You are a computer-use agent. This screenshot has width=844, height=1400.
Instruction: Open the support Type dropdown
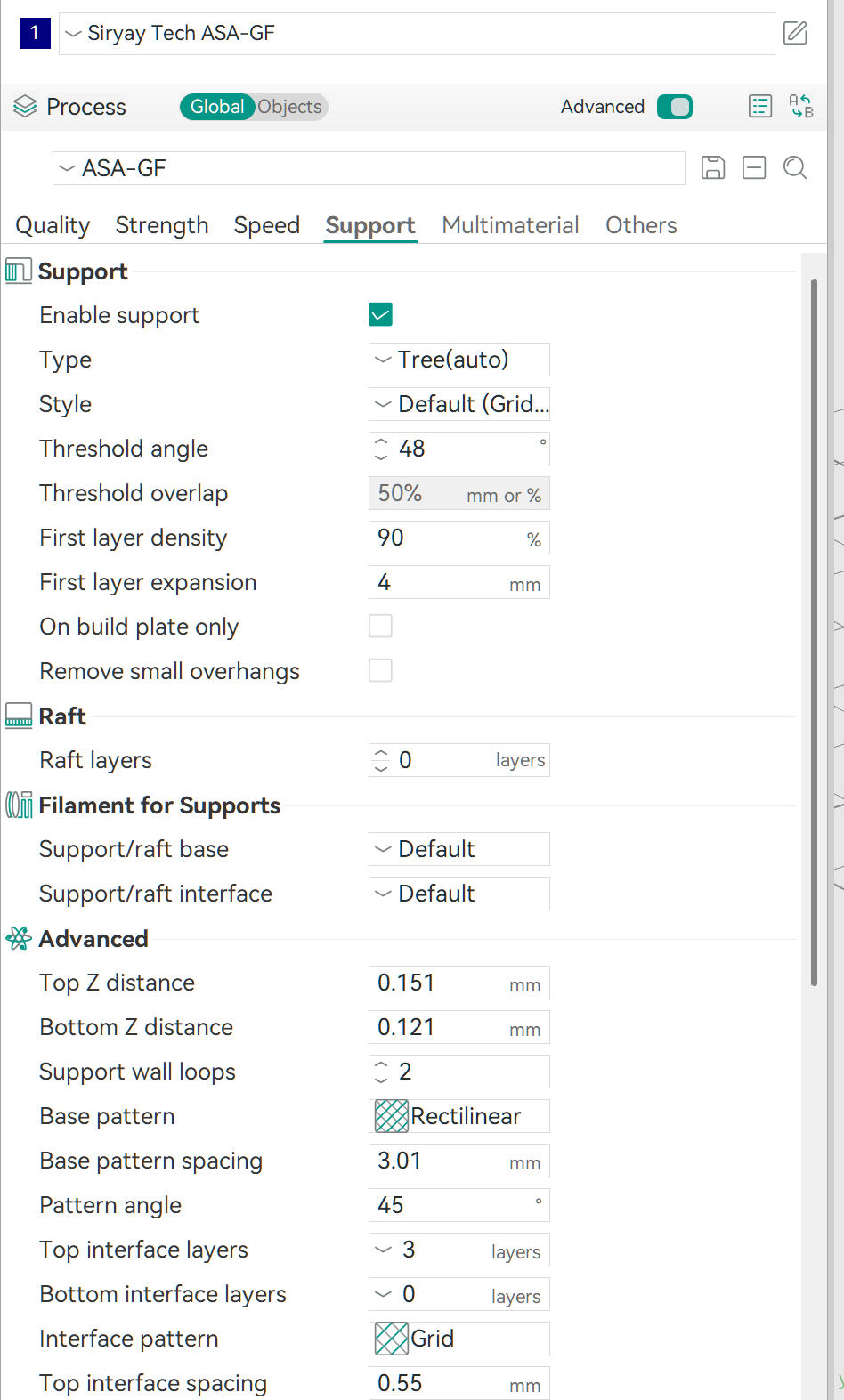coord(459,360)
